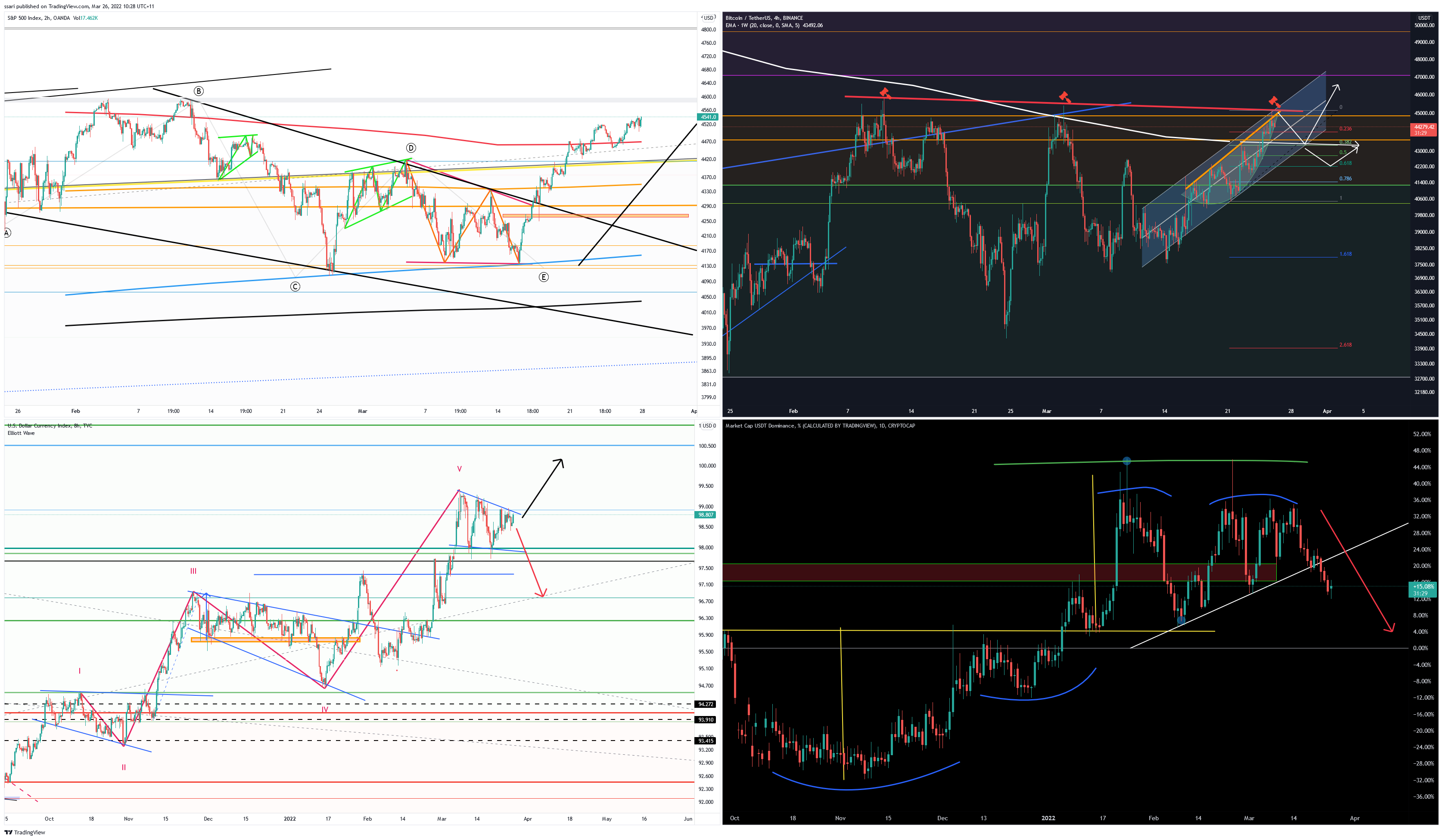Click the 93.910 price level label
1443x840 pixels.
(x=706, y=720)
